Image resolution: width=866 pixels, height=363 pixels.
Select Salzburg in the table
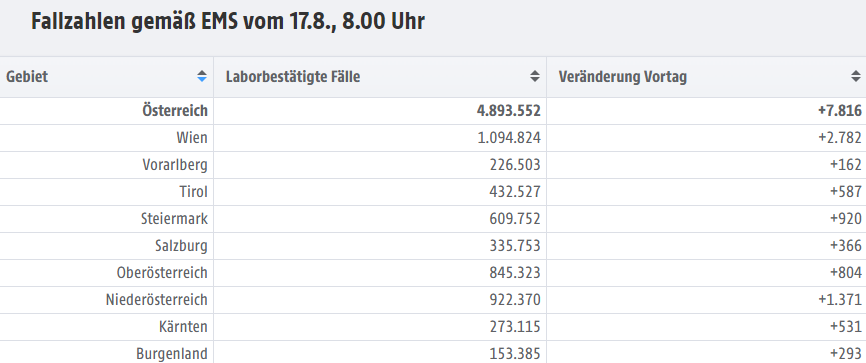[x=182, y=246]
